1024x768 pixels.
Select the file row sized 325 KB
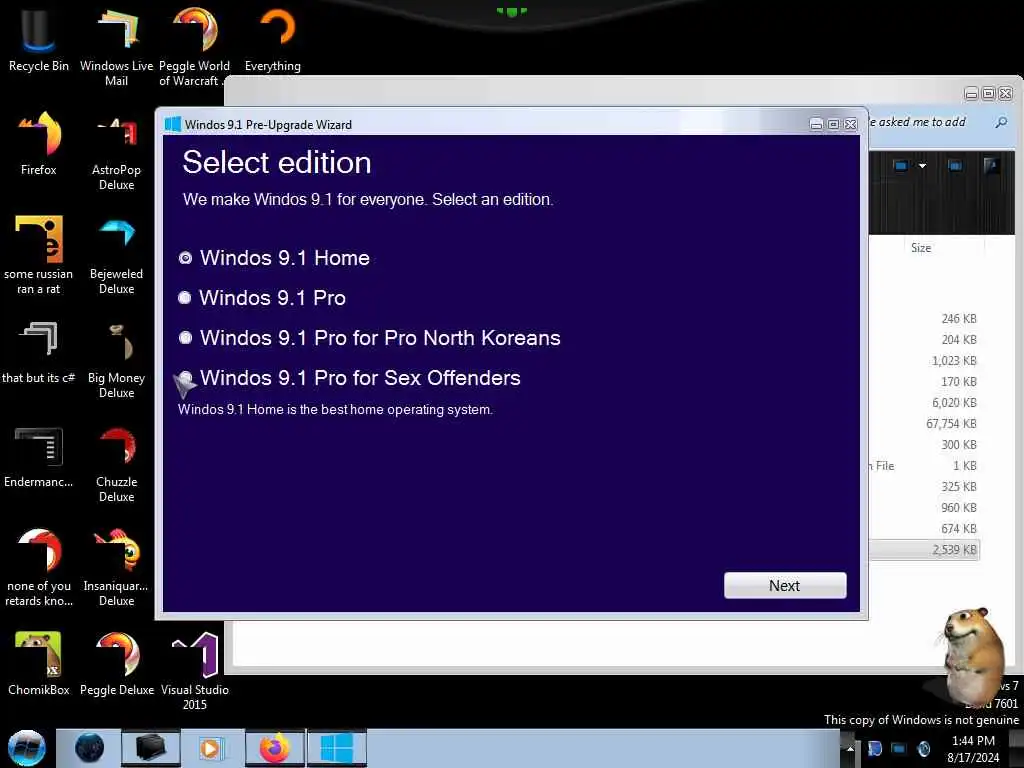[x=924, y=487]
